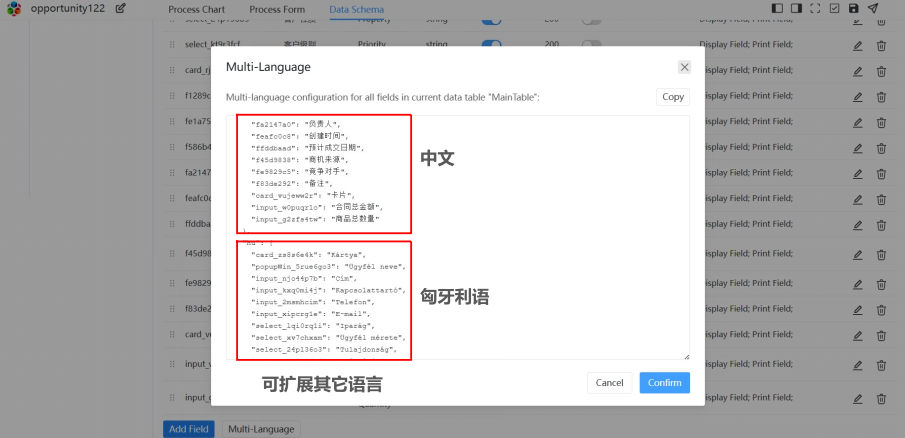Enable the grey toggle in select_kt9r3fcf row
Image resolution: width=905 pixels, height=438 pixels.
click(591, 45)
